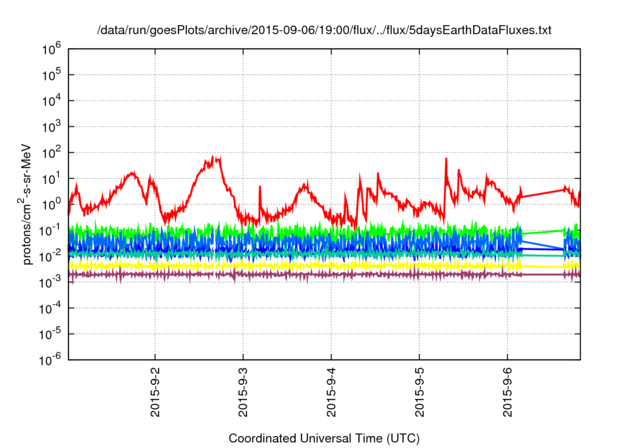The image size is (640, 448).
Task: Select the 10^-6 y-axis tick label
Action: 51,360
